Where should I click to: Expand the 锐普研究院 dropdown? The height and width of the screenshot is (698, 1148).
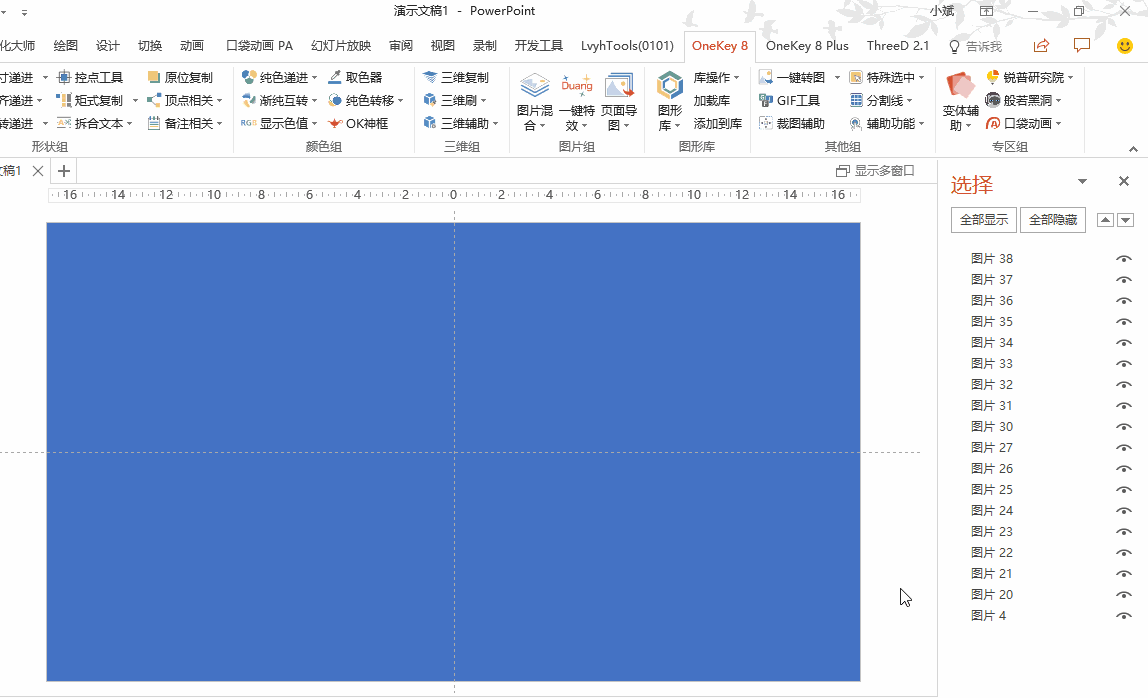click(x=1069, y=77)
